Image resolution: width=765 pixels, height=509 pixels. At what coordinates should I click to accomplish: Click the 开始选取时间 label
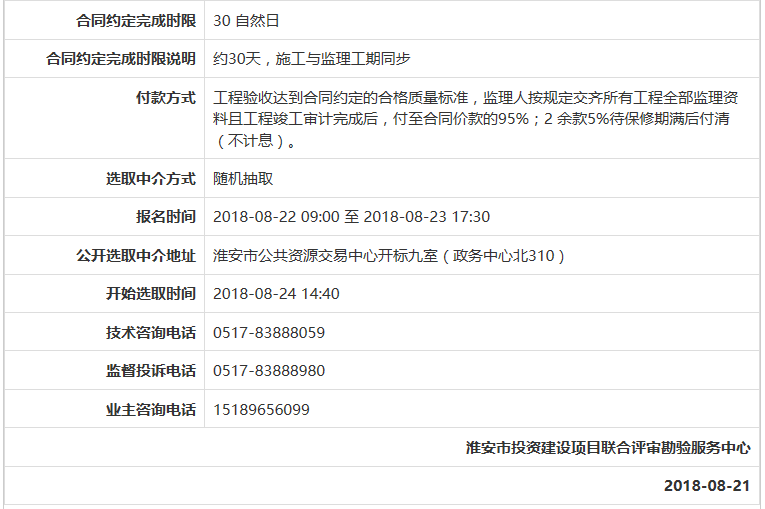coord(150,294)
